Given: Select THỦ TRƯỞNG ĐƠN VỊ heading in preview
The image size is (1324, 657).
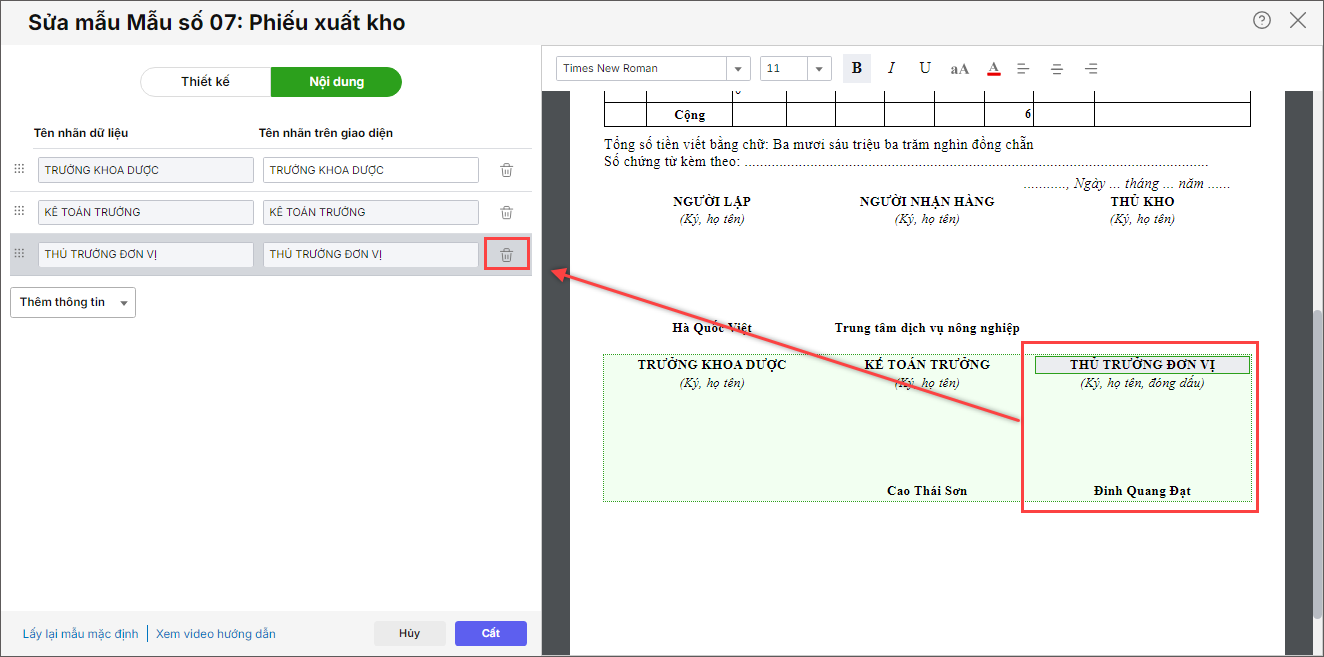Looking at the screenshot, I should (1142, 365).
